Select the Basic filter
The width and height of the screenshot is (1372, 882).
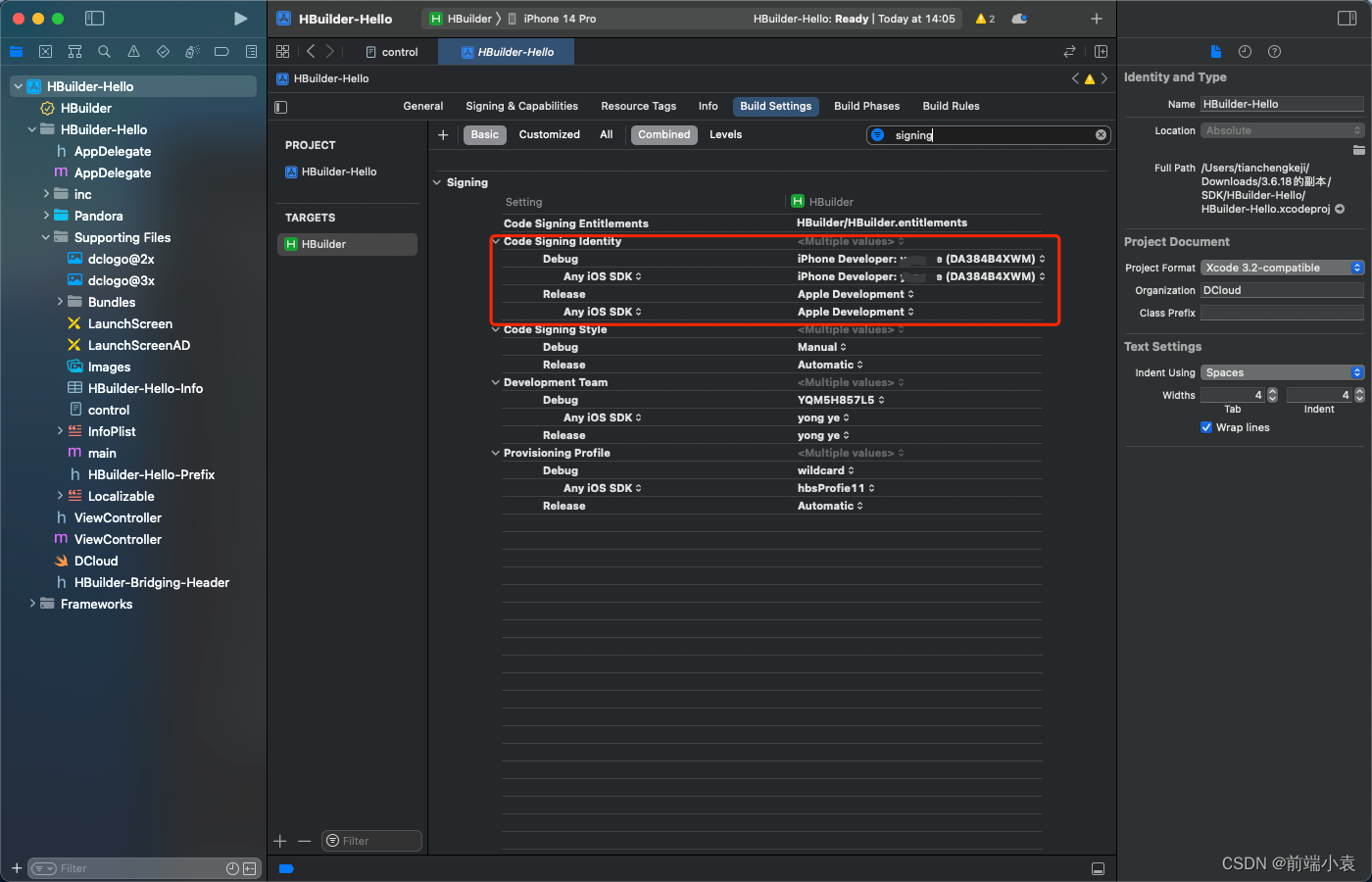coord(484,135)
